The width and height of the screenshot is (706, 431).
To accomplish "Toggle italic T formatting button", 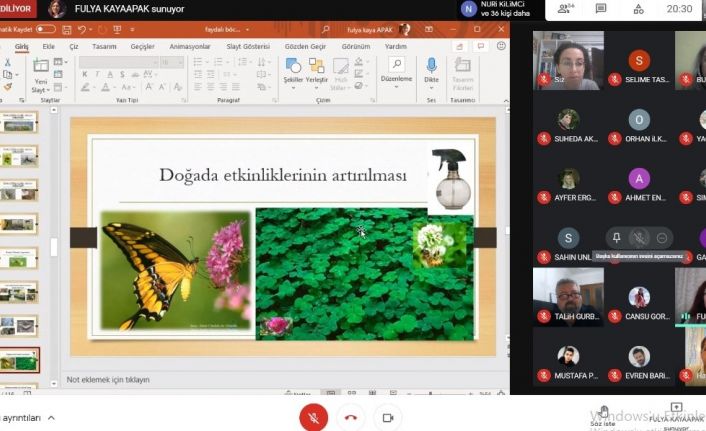I will [x=97, y=74].
